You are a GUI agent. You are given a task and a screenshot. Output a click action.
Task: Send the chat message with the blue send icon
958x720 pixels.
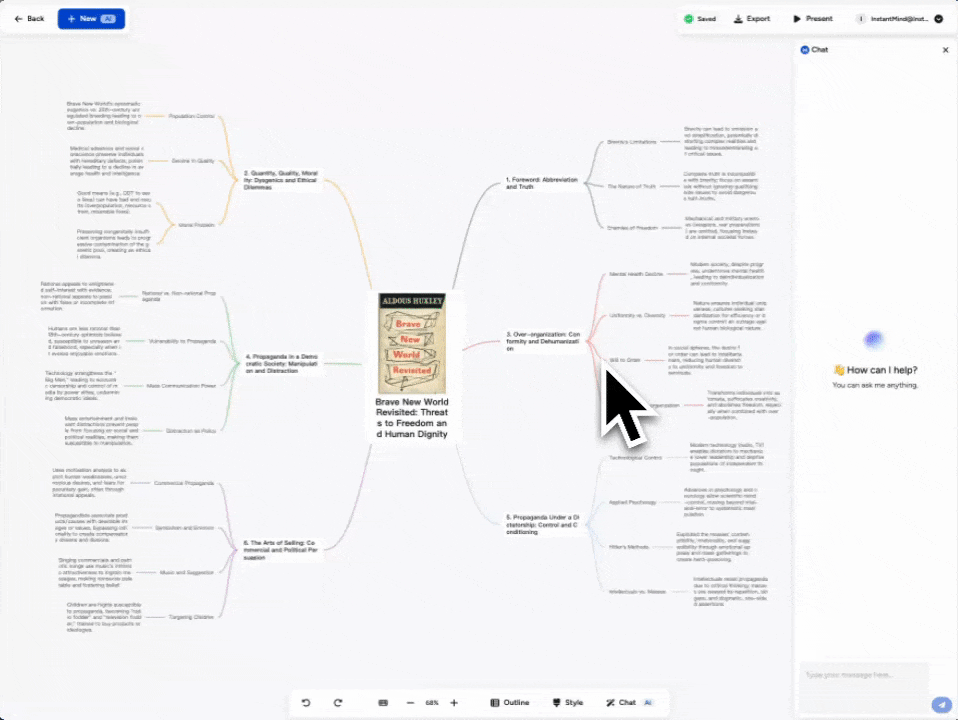pos(942,705)
